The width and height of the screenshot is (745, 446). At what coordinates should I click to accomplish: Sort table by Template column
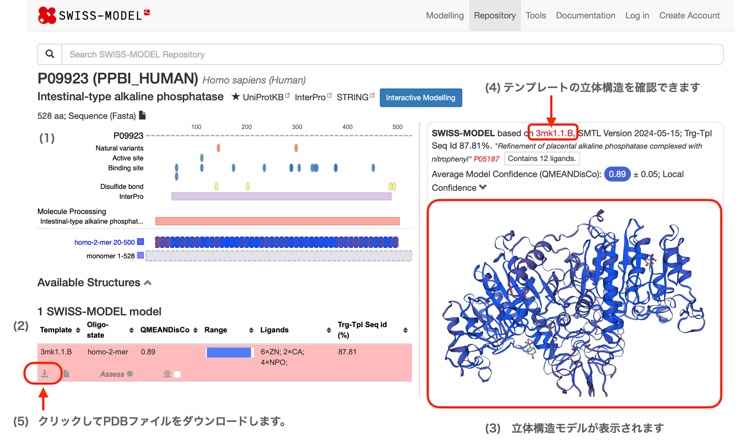coord(78,330)
